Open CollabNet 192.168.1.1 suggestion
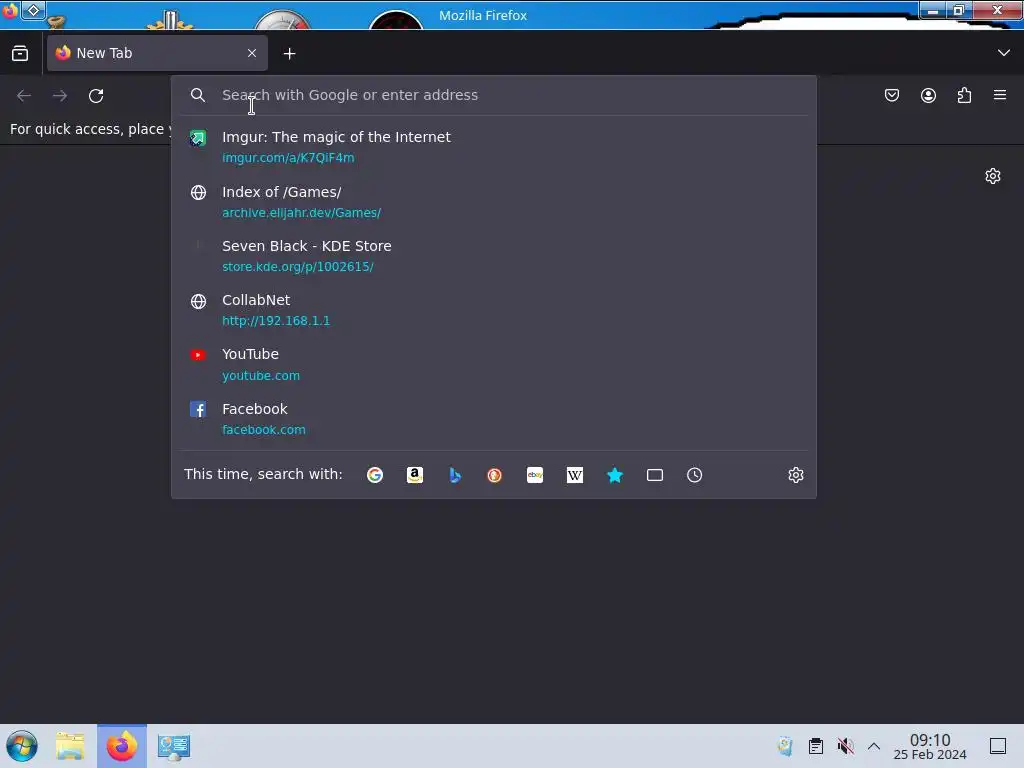Screen dimensions: 1024x768 click(x=494, y=310)
